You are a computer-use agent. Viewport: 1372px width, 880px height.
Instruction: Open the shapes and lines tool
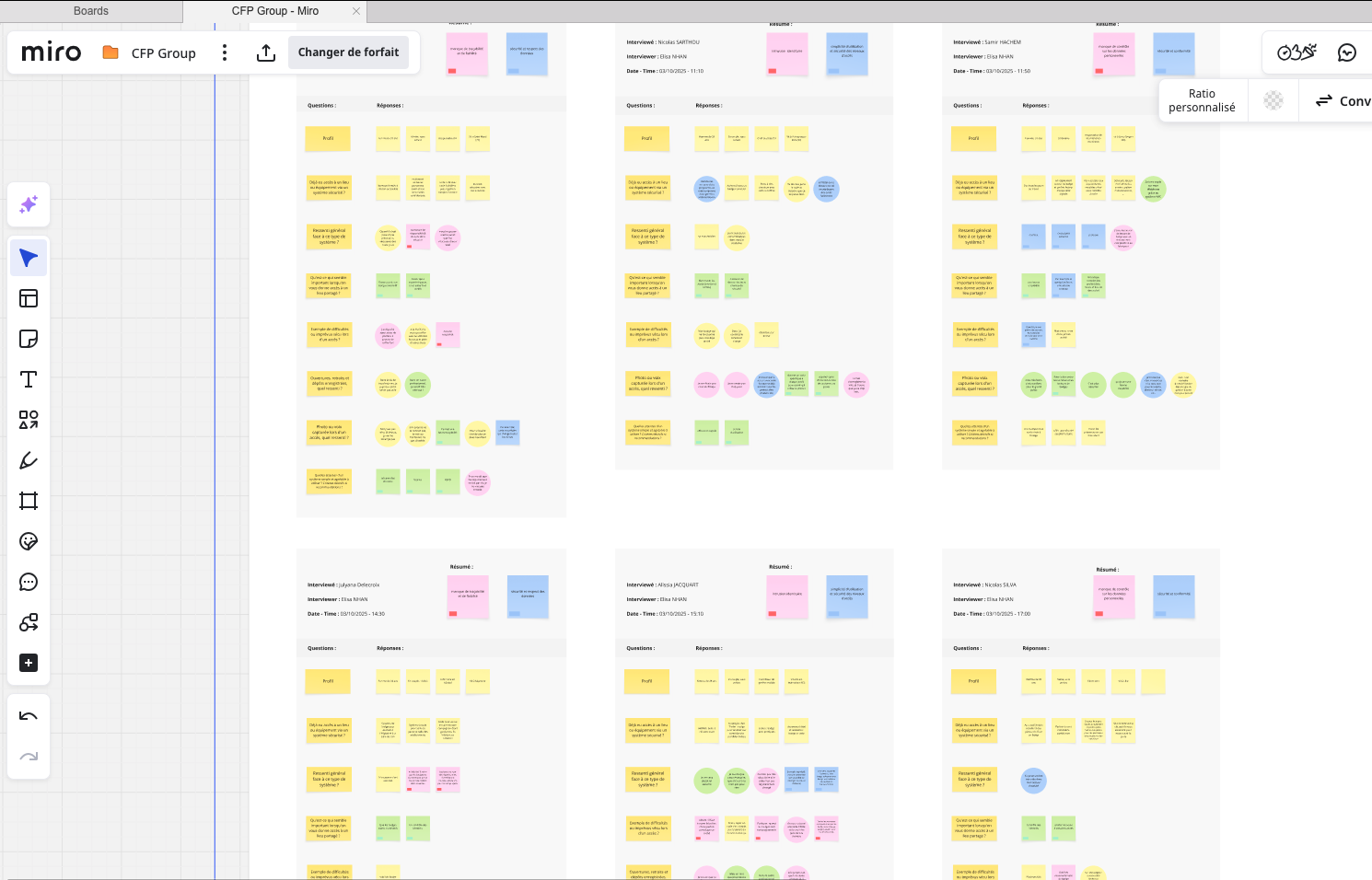tap(29, 420)
